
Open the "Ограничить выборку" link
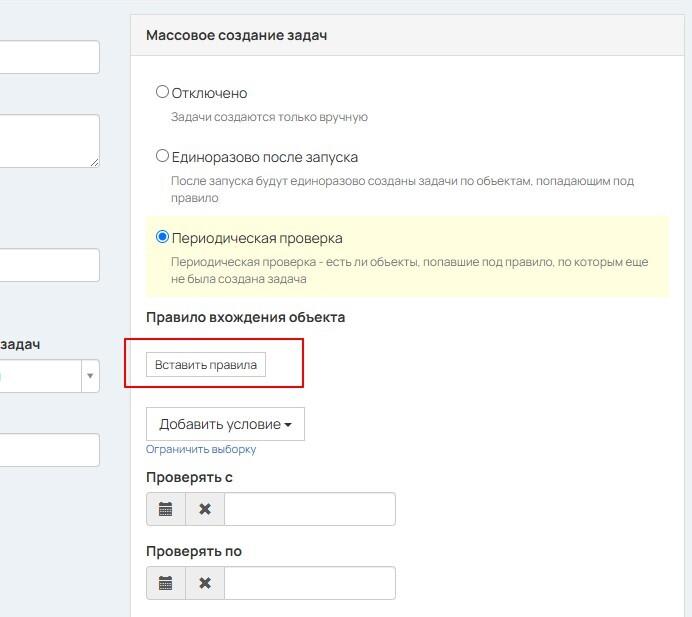[201, 450]
